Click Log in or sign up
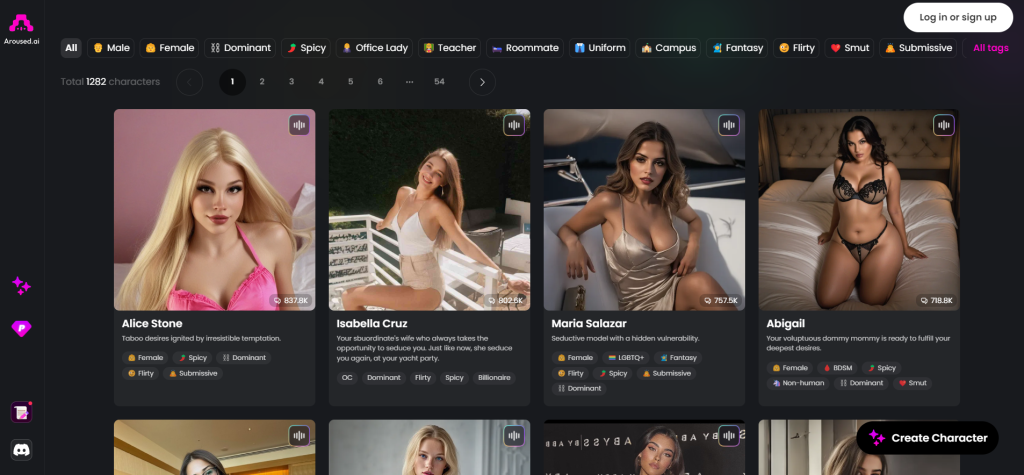Screen dimensions: 1024x475 [958, 17]
